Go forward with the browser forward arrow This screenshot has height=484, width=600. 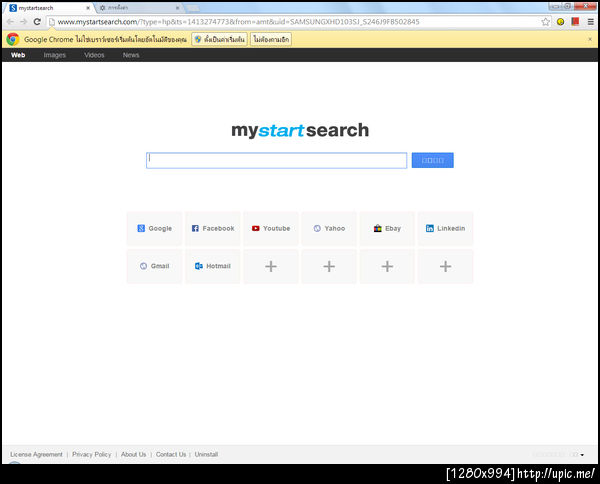(x=23, y=22)
